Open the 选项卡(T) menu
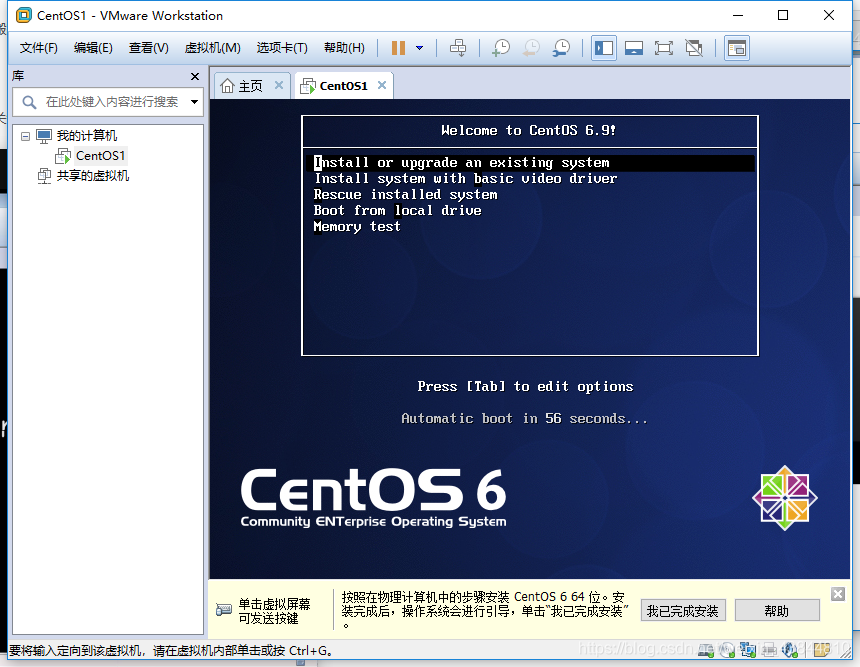The image size is (860, 667). click(282, 48)
